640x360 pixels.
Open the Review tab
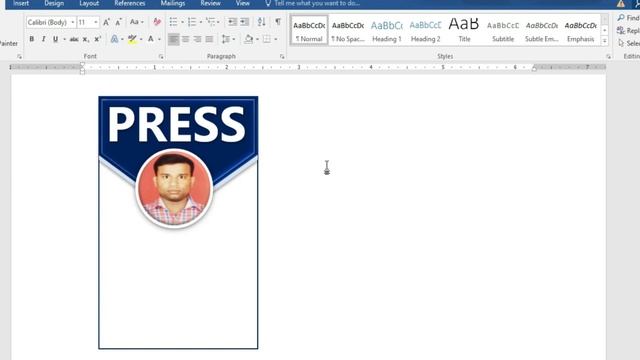(x=210, y=3)
